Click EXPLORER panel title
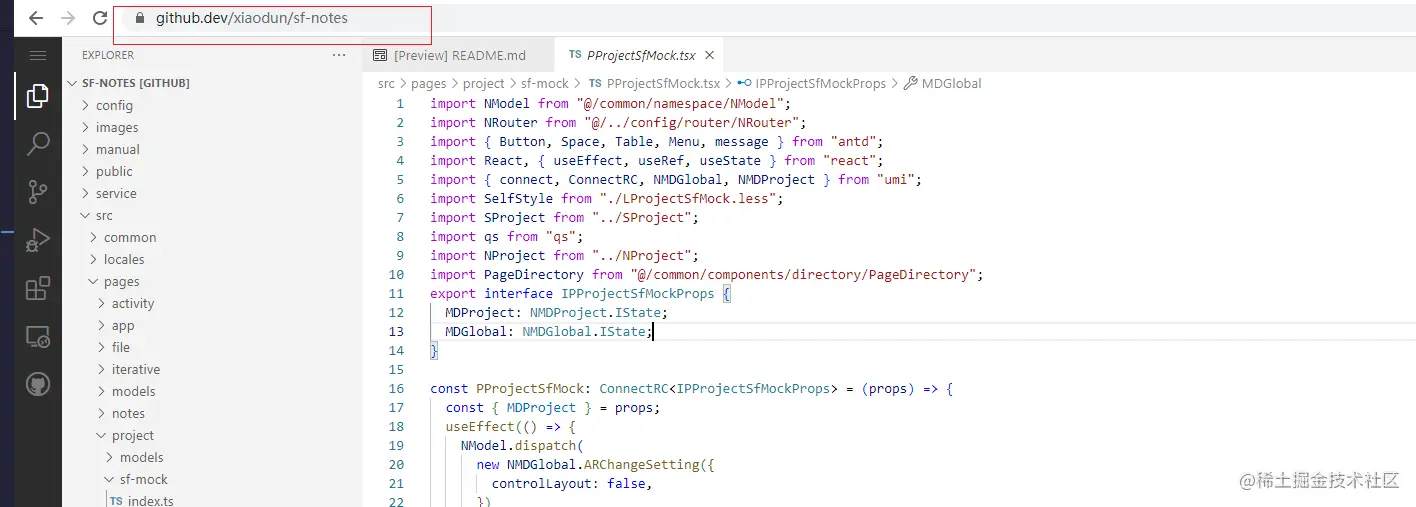 coord(108,55)
